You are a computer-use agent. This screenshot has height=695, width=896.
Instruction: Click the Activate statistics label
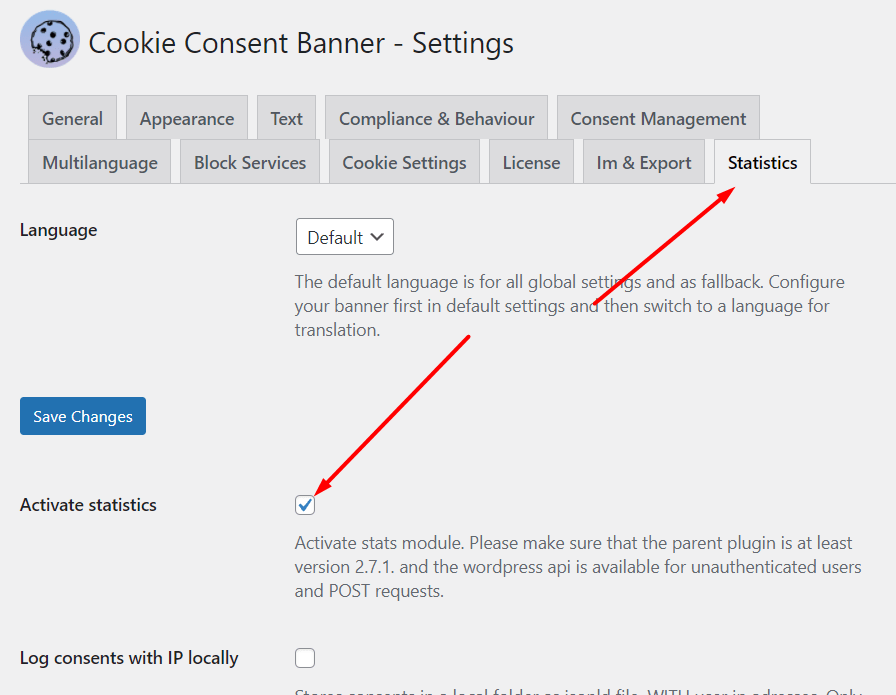(88, 505)
